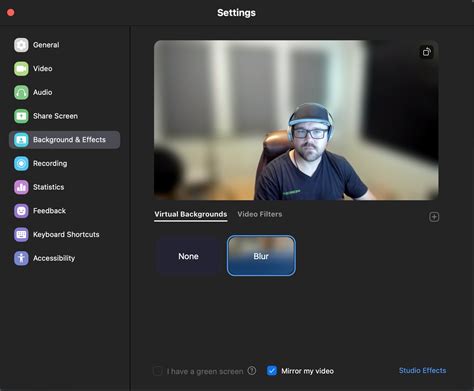Close the Settings window with the red button
474x391 pixels.
[x=11, y=13]
